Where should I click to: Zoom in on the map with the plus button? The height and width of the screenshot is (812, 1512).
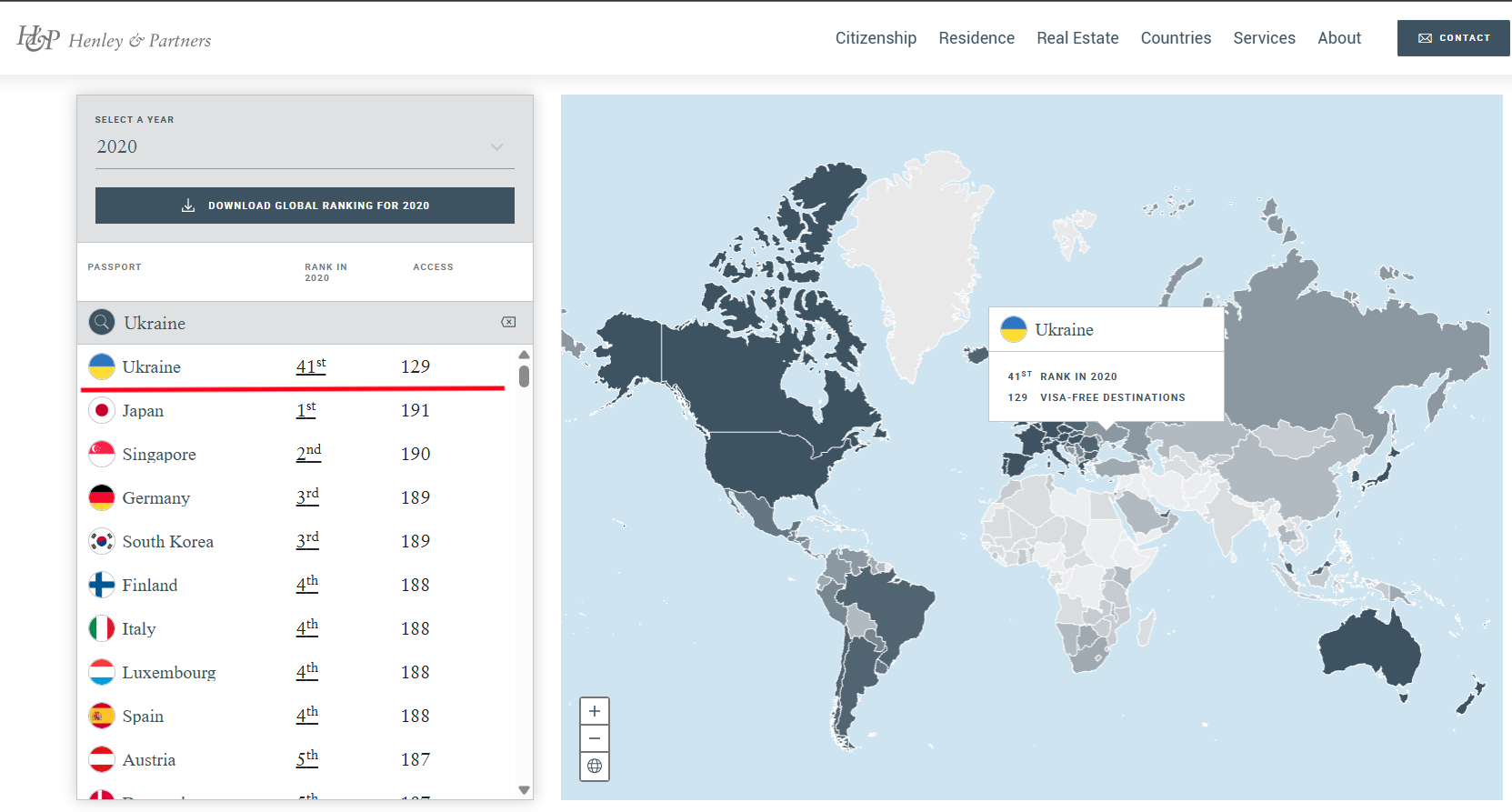(595, 711)
